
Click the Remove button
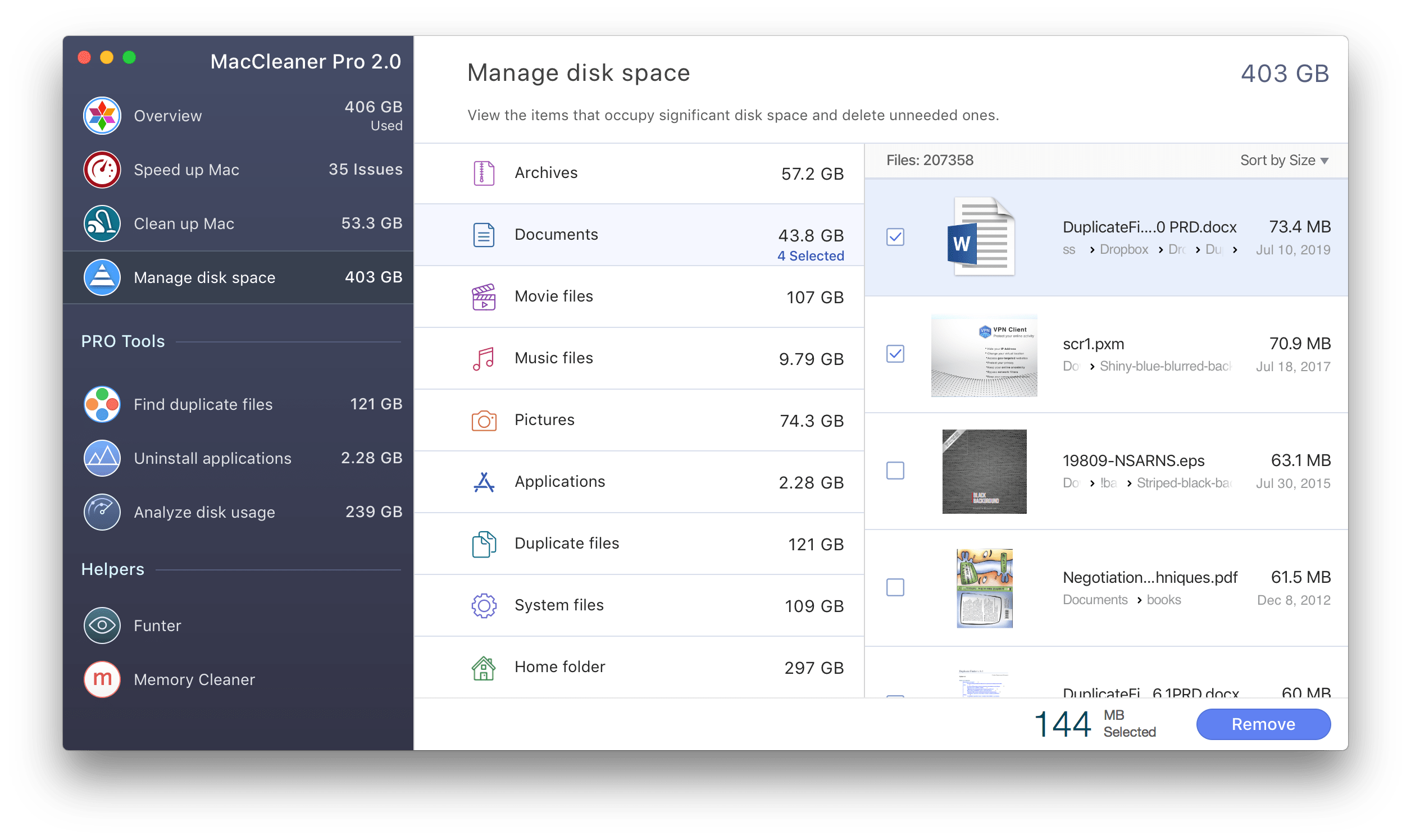(1263, 724)
